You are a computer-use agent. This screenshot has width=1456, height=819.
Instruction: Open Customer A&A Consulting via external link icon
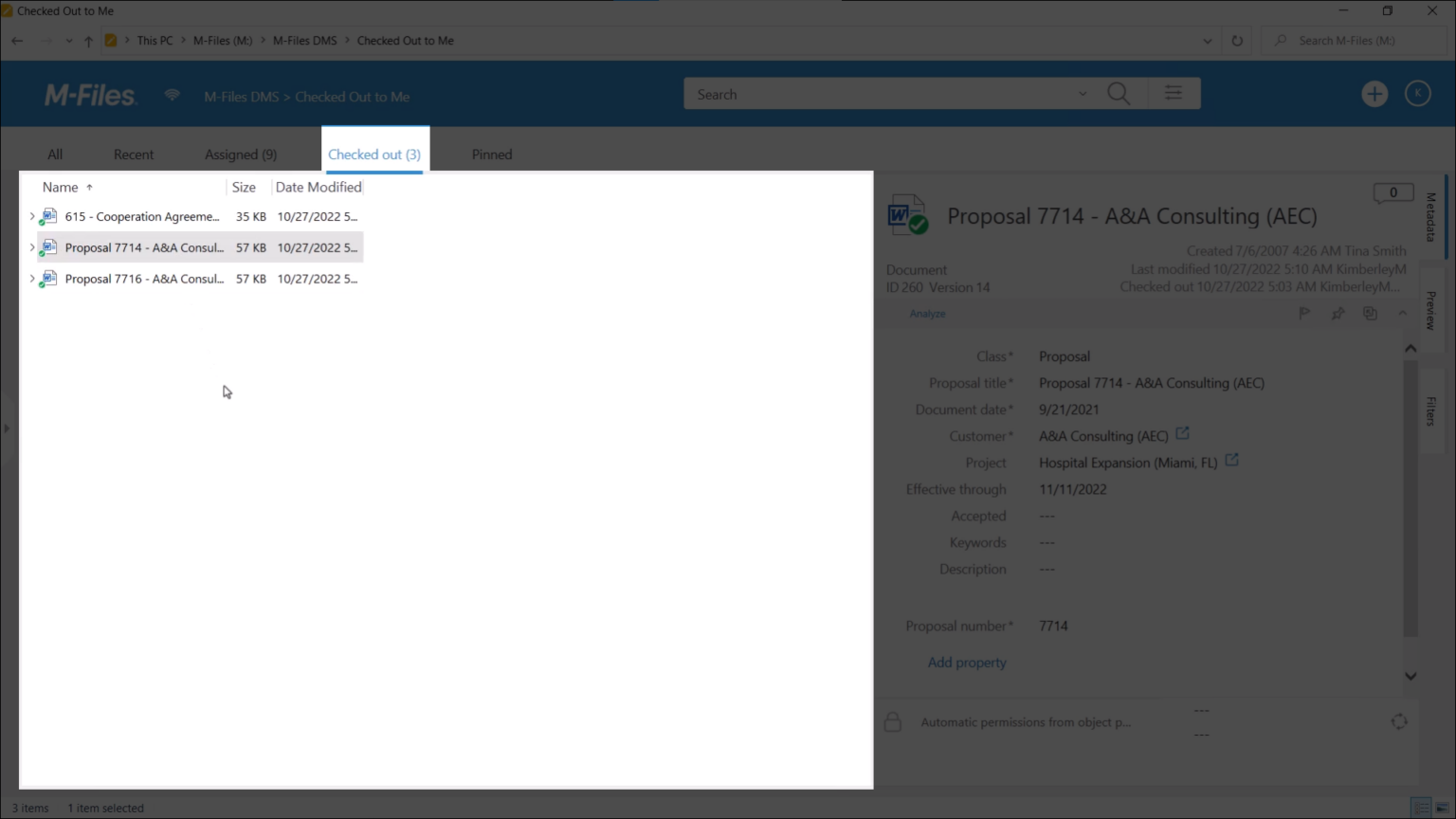point(1182,431)
